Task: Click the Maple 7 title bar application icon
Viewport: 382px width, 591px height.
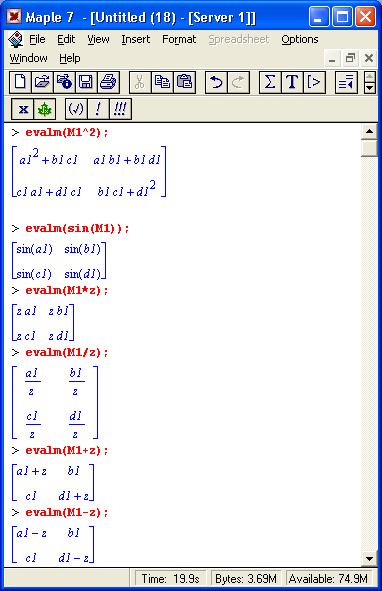Action: coord(14,17)
